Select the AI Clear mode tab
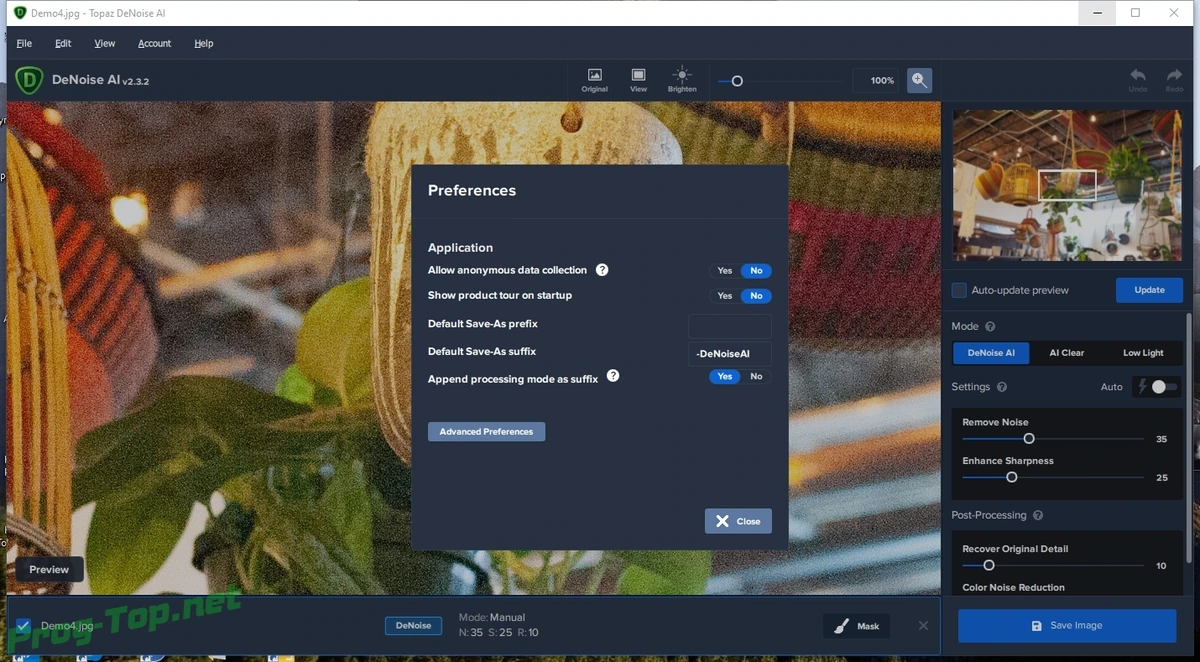This screenshot has width=1200, height=662. [x=1066, y=353]
